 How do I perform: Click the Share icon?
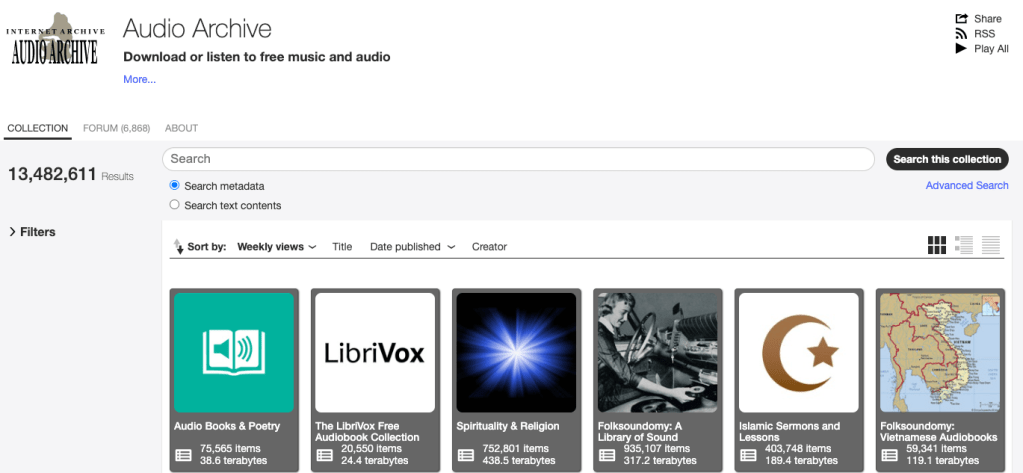click(962, 19)
